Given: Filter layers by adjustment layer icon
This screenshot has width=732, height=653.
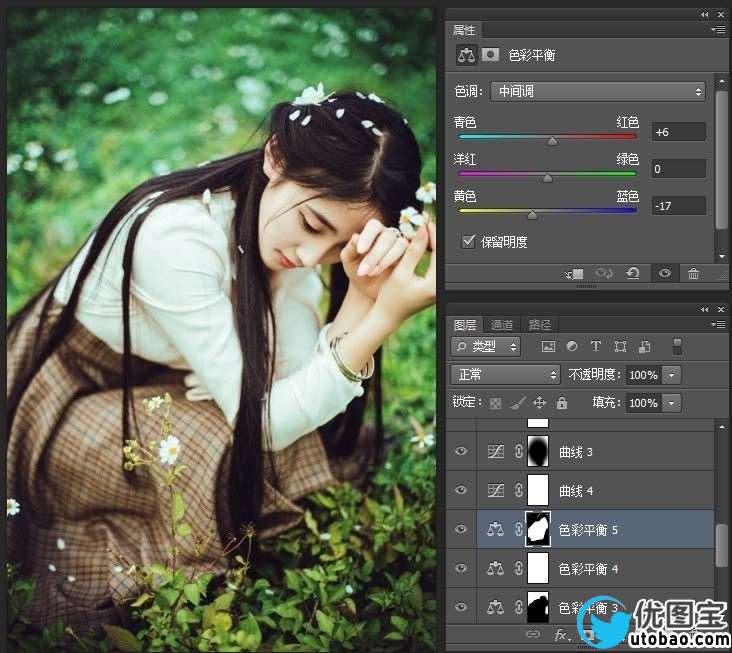Looking at the screenshot, I should tap(572, 346).
